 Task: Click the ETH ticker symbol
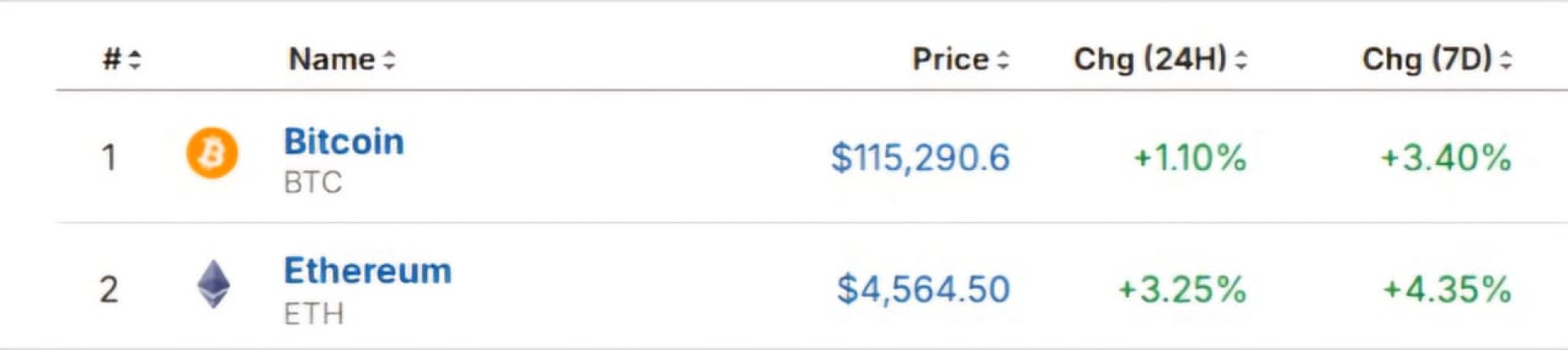tap(314, 314)
